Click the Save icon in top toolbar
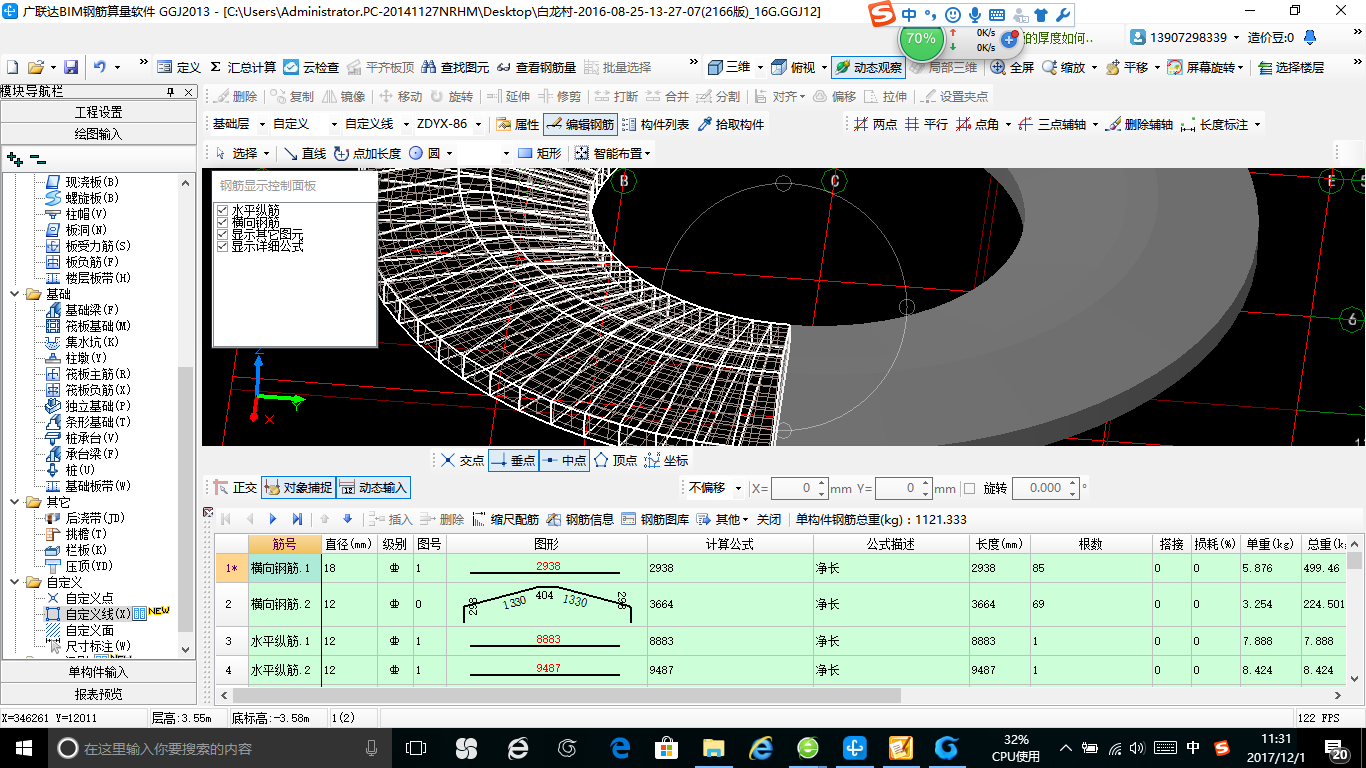1366x768 pixels. point(71,67)
